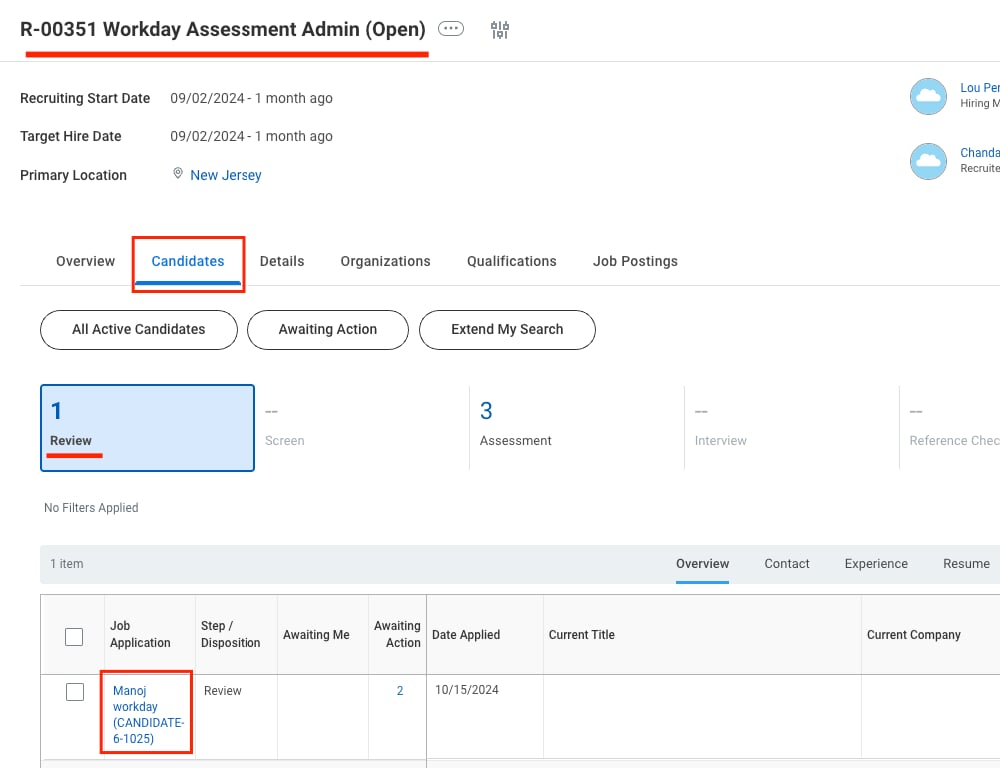Viewport: 1000px width, 768px height.
Task: Click the All Active Candidates button
Action: 139,330
